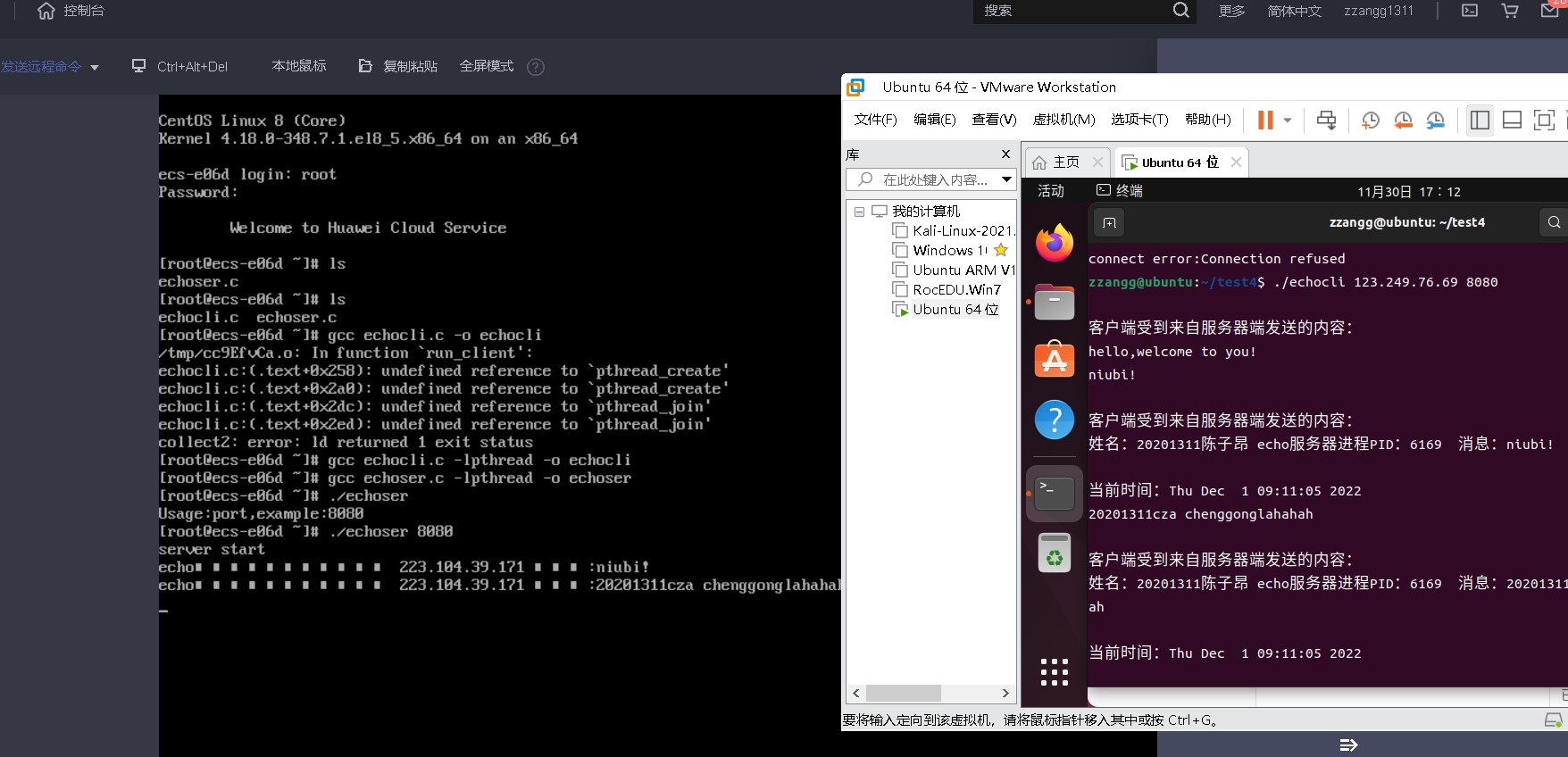The width and height of the screenshot is (1568, 757).
Task: Send Ctrl+Alt+Del to VM icon
Action: pyautogui.click(x=1327, y=120)
